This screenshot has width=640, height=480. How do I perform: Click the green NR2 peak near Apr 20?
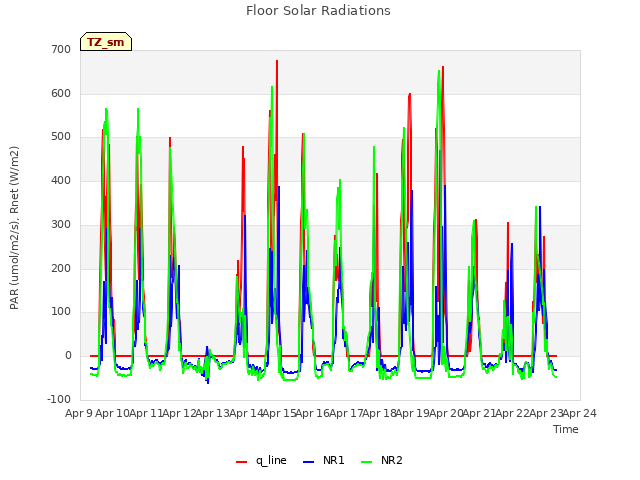(439, 71)
